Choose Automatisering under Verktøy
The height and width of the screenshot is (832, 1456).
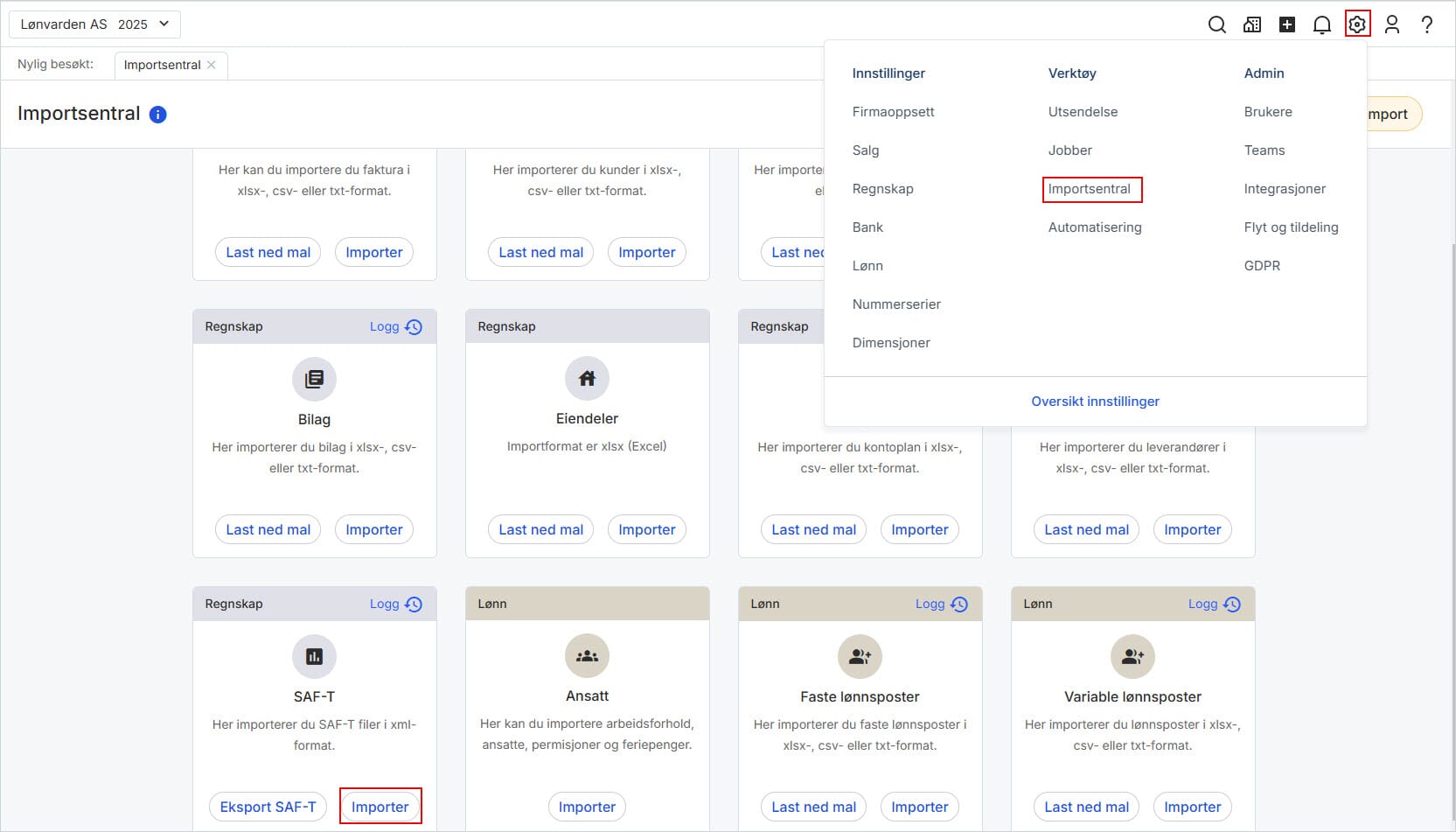coord(1094,227)
